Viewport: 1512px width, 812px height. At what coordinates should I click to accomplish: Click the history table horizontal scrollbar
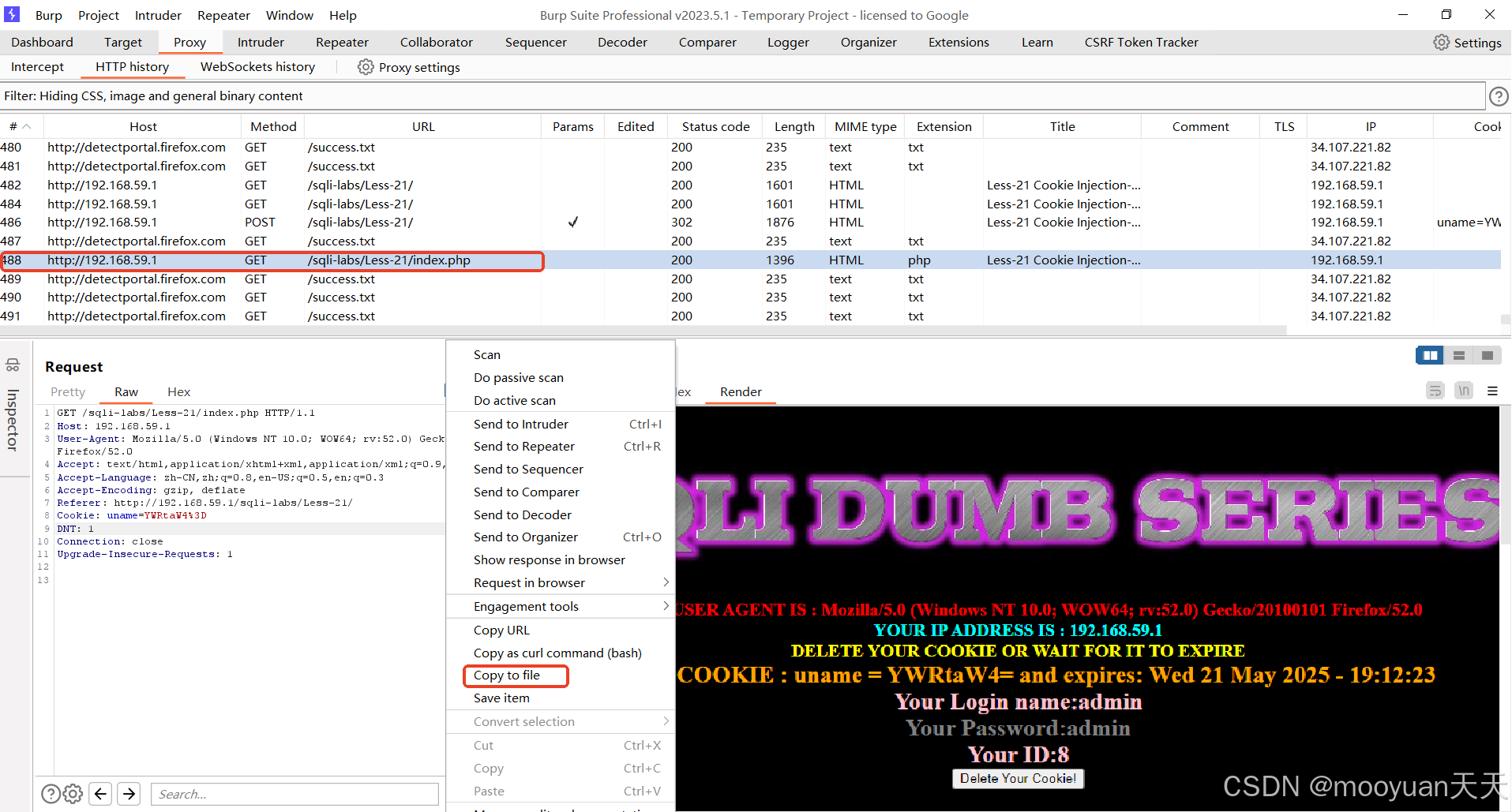[643, 330]
